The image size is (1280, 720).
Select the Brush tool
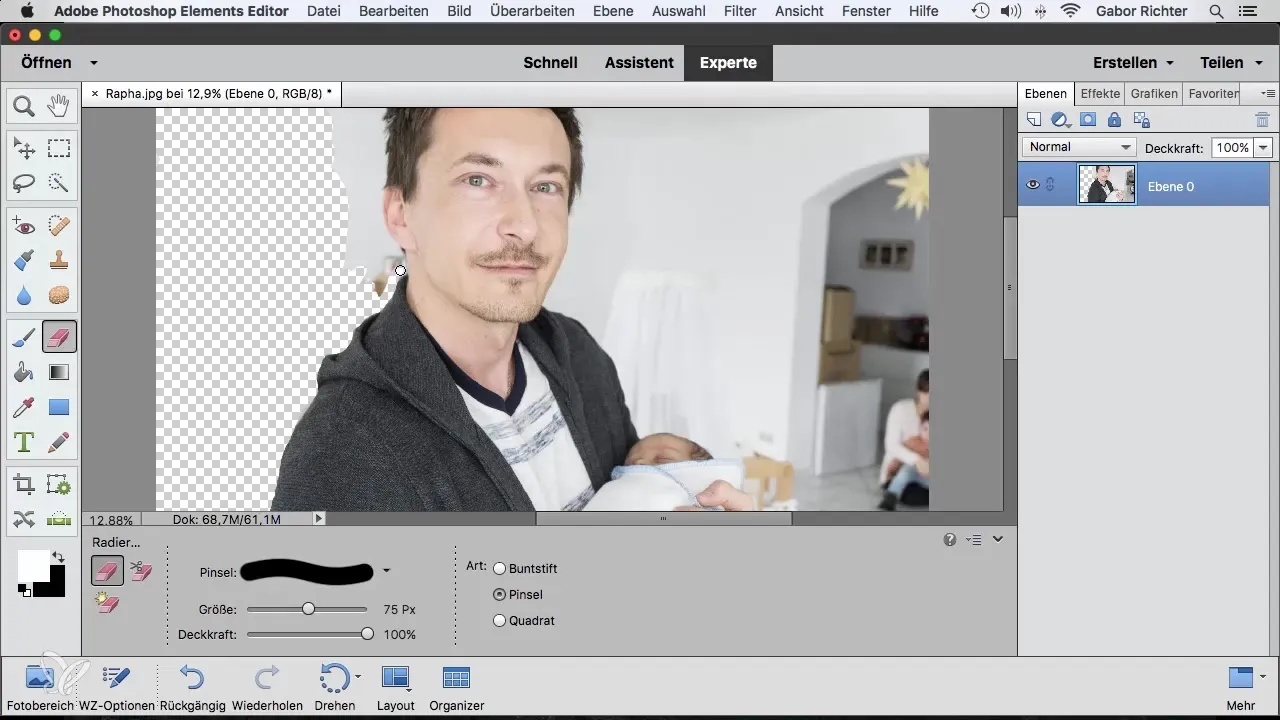pos(24,339)
